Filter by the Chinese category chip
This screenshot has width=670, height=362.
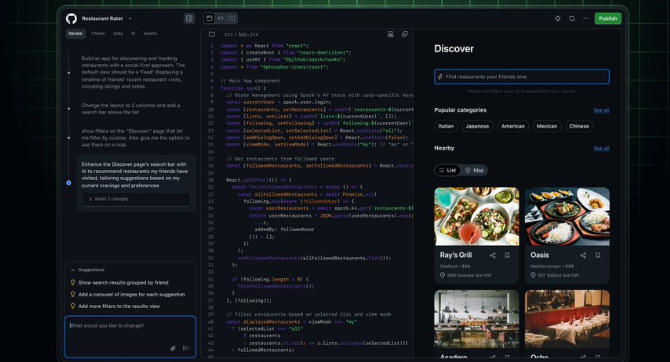pyautogui.click(x=579, y=126)
